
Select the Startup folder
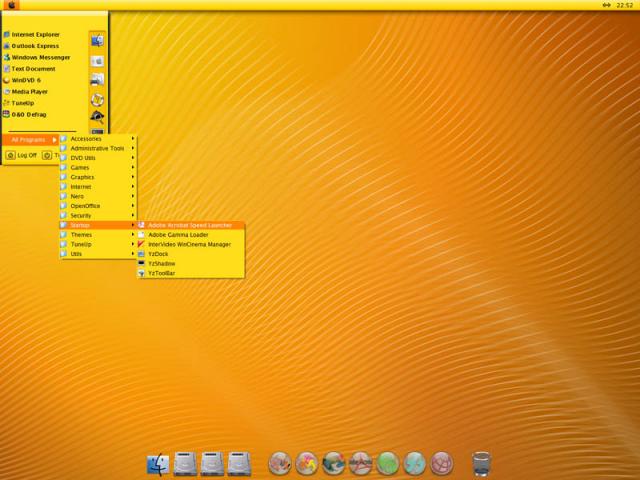pyautogui.click(x=98, y=225)
